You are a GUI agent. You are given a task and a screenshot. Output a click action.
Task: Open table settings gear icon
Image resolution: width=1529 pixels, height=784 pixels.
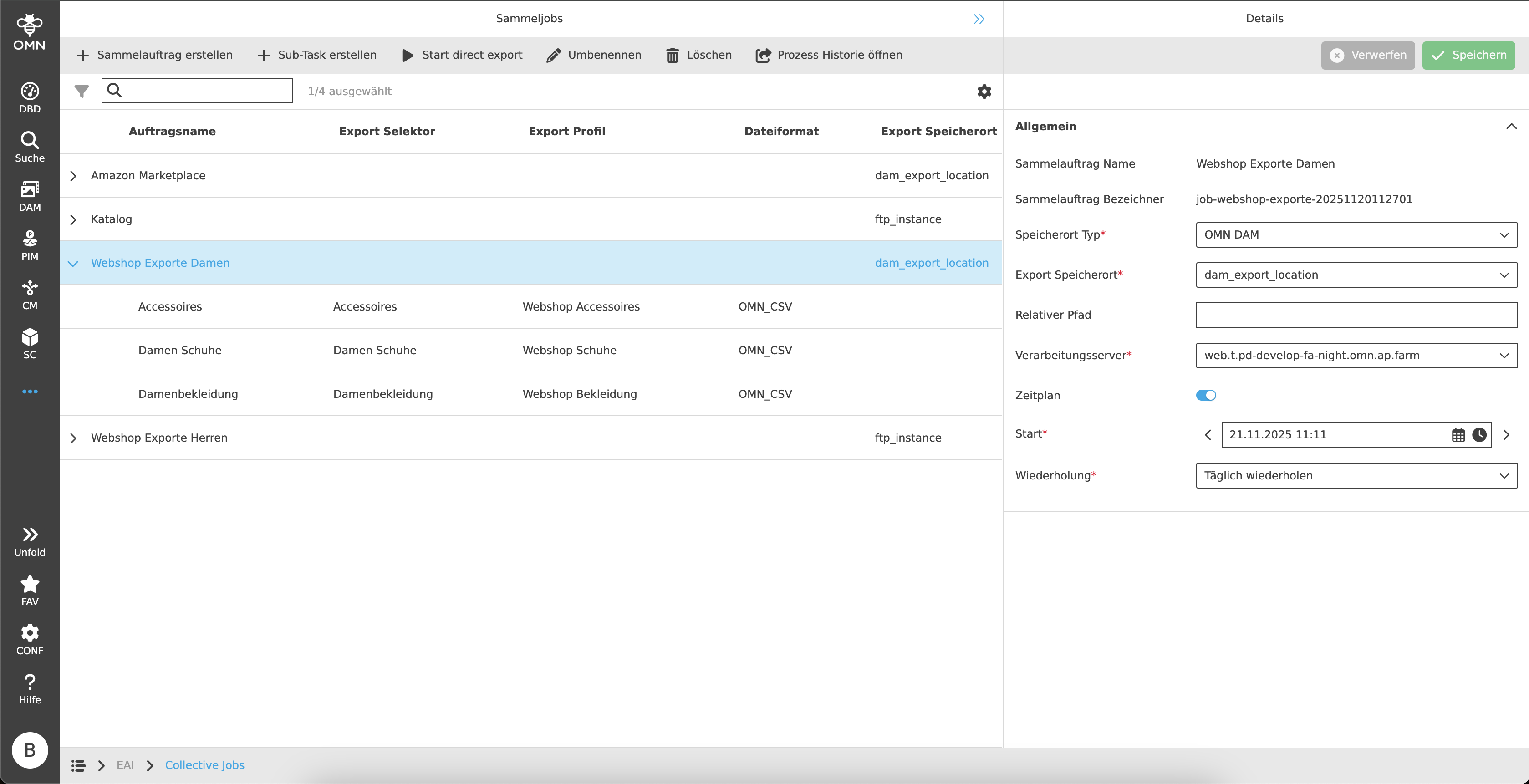984,92
